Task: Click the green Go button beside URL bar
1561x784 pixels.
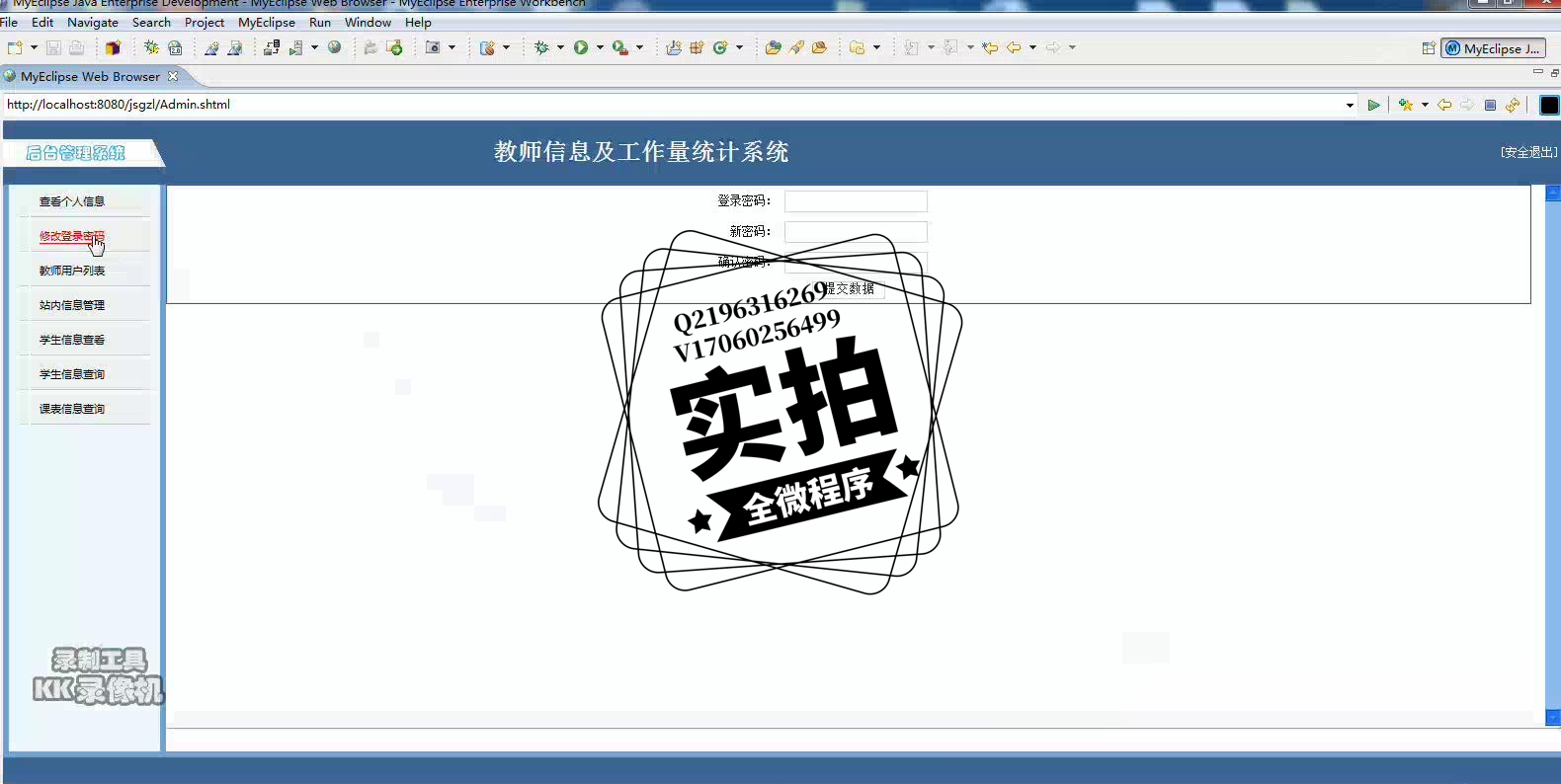Action: [x=1373, y=105]
